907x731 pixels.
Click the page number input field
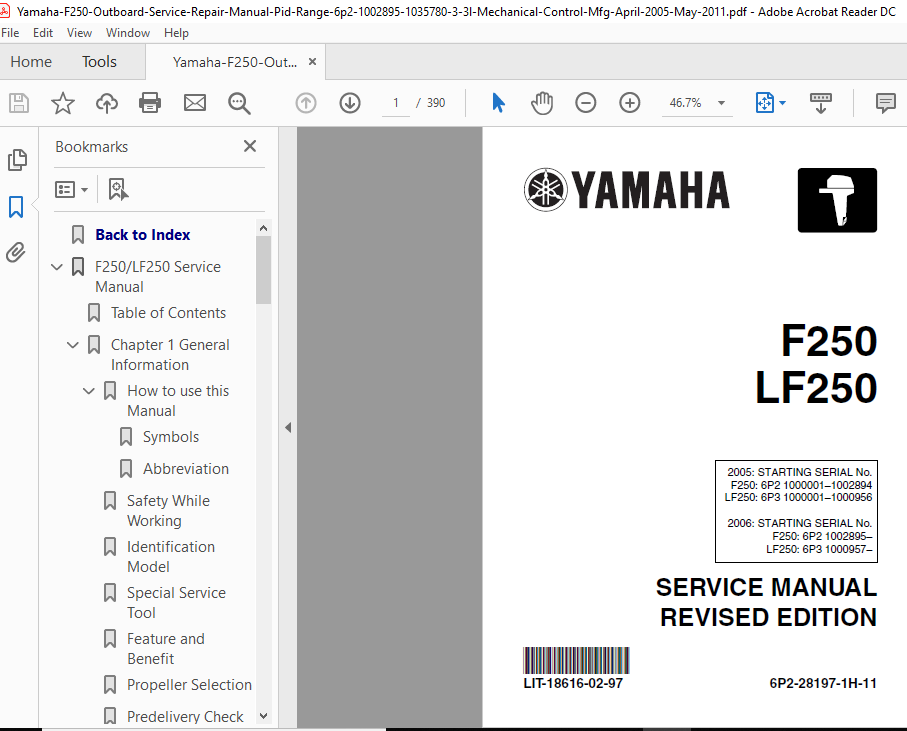pyautogui.click(x=396, y=103)
